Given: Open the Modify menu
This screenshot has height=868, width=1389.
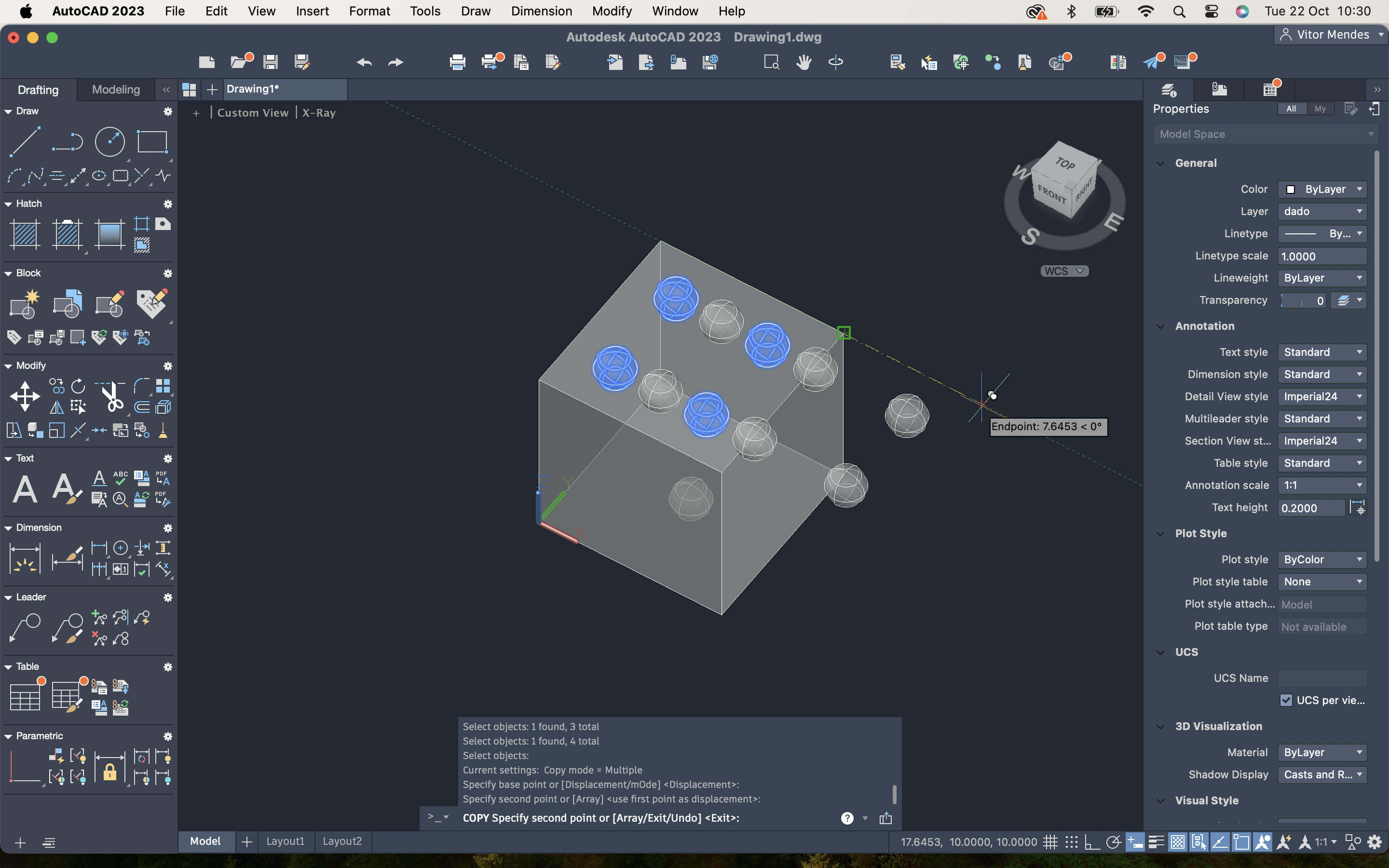Looking at the screenshot, I should (x=612, y=11).
